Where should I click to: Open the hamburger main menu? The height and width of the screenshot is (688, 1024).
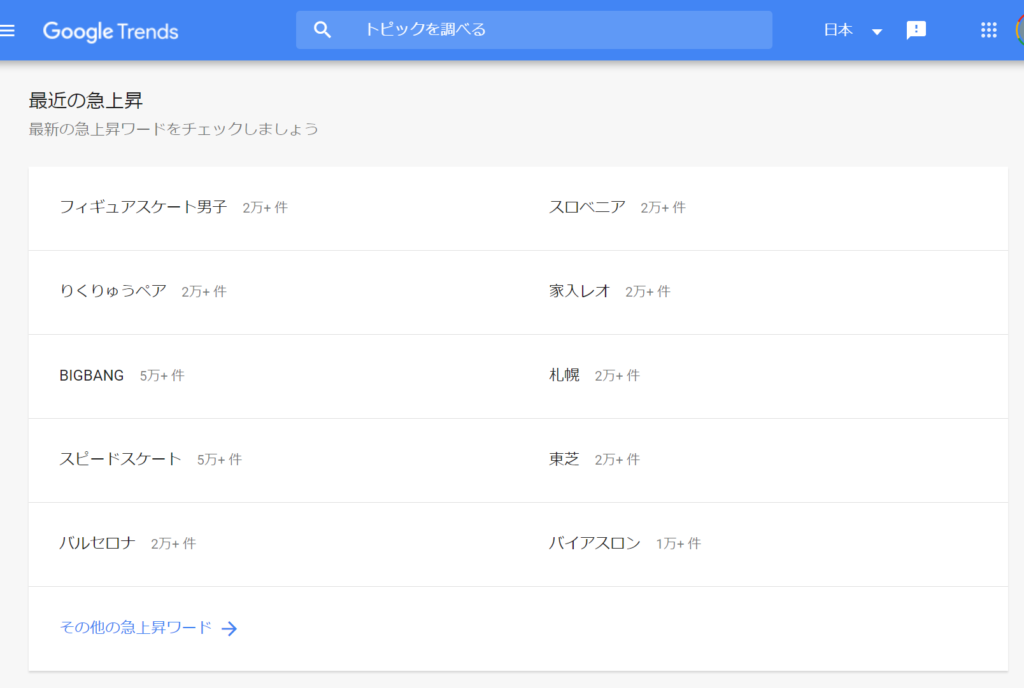click(x=8, y=30)
